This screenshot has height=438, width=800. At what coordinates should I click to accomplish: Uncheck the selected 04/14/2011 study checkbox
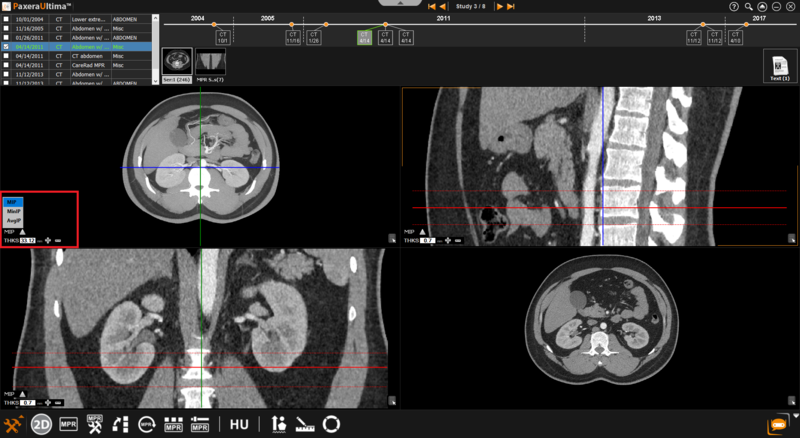[x=7, y=47]
